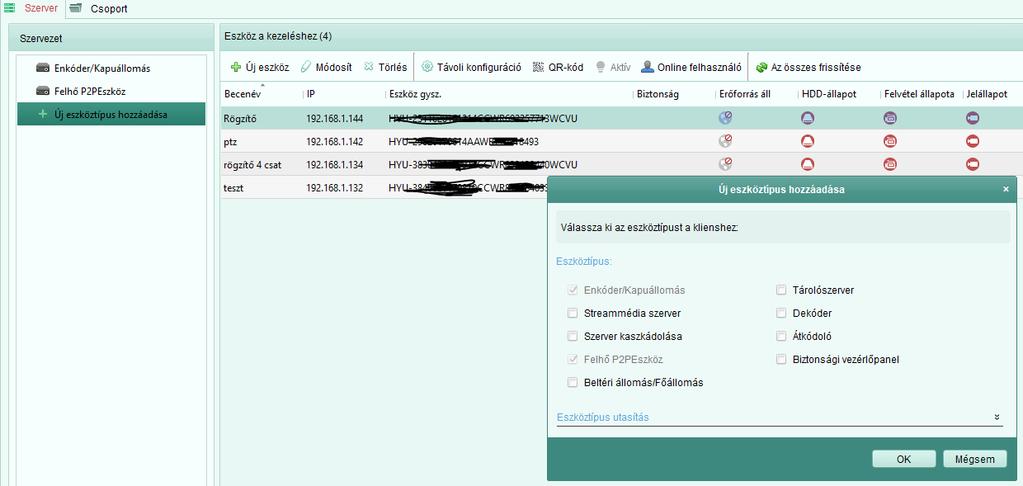Select Felhő P2PEszköz in the tree
The height and width of the screenshot is (486, 1023).
coord(90,91)
